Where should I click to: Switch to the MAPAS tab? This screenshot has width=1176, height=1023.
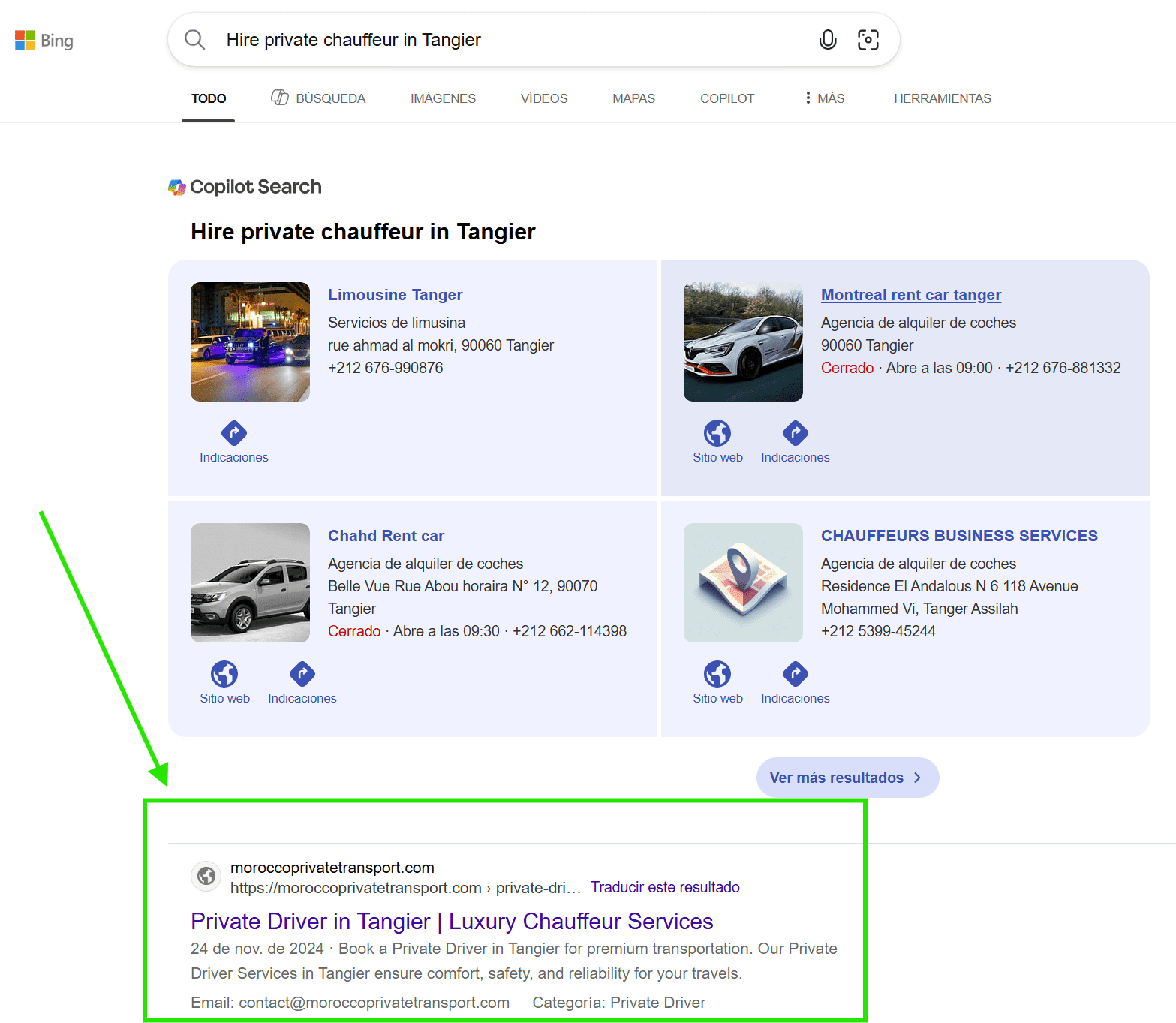click(x=633, y=98)
